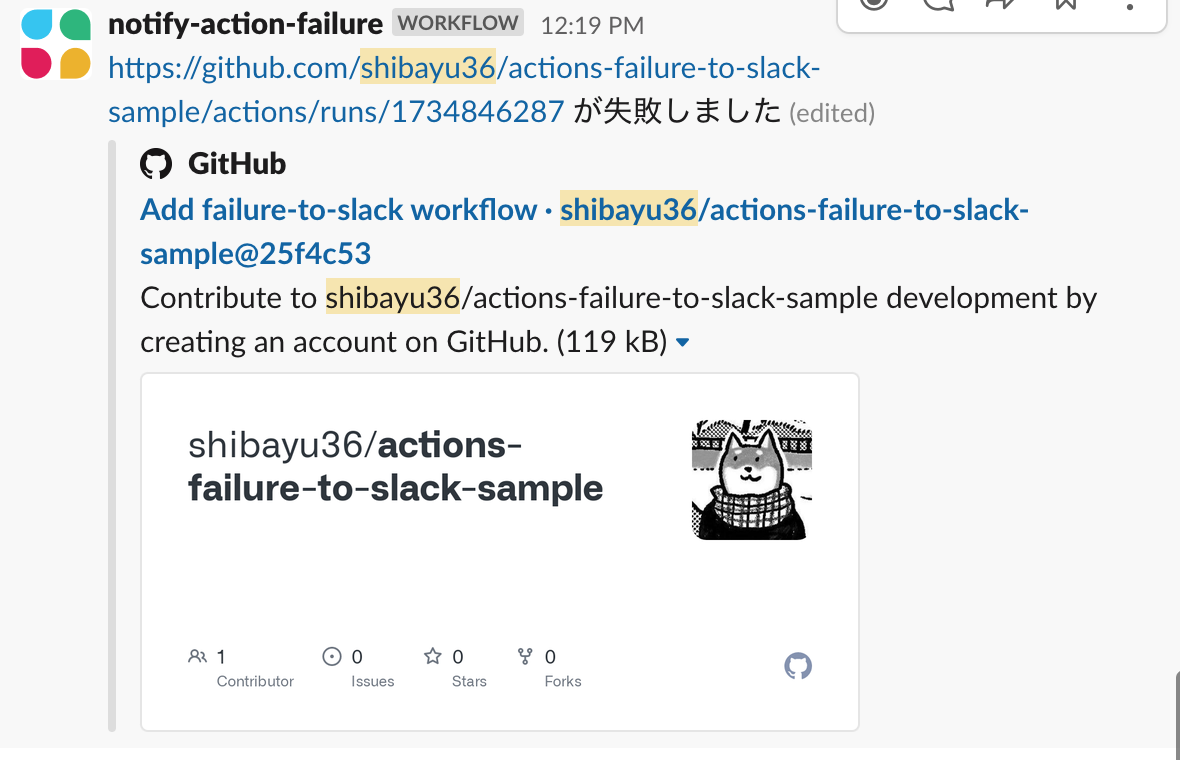Screen dimensions: 1180x760
Task: Click the 12:19 PM message timestamp
Action: coord(592,25)
